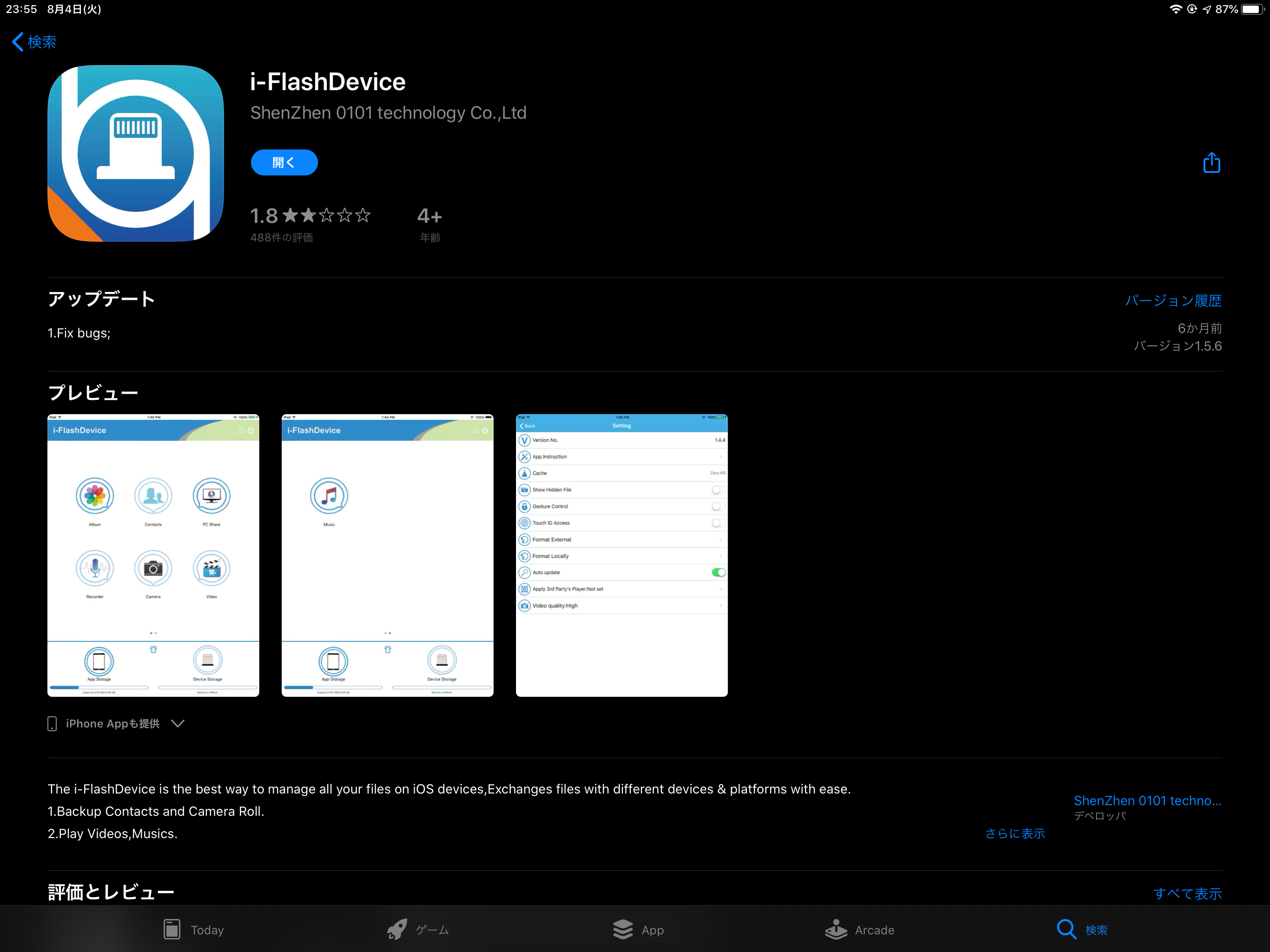1270x952 pixels.
Task: Tap developer name ShenZhen 0101 technology Co.,Ltd
Action: (388, 112)
